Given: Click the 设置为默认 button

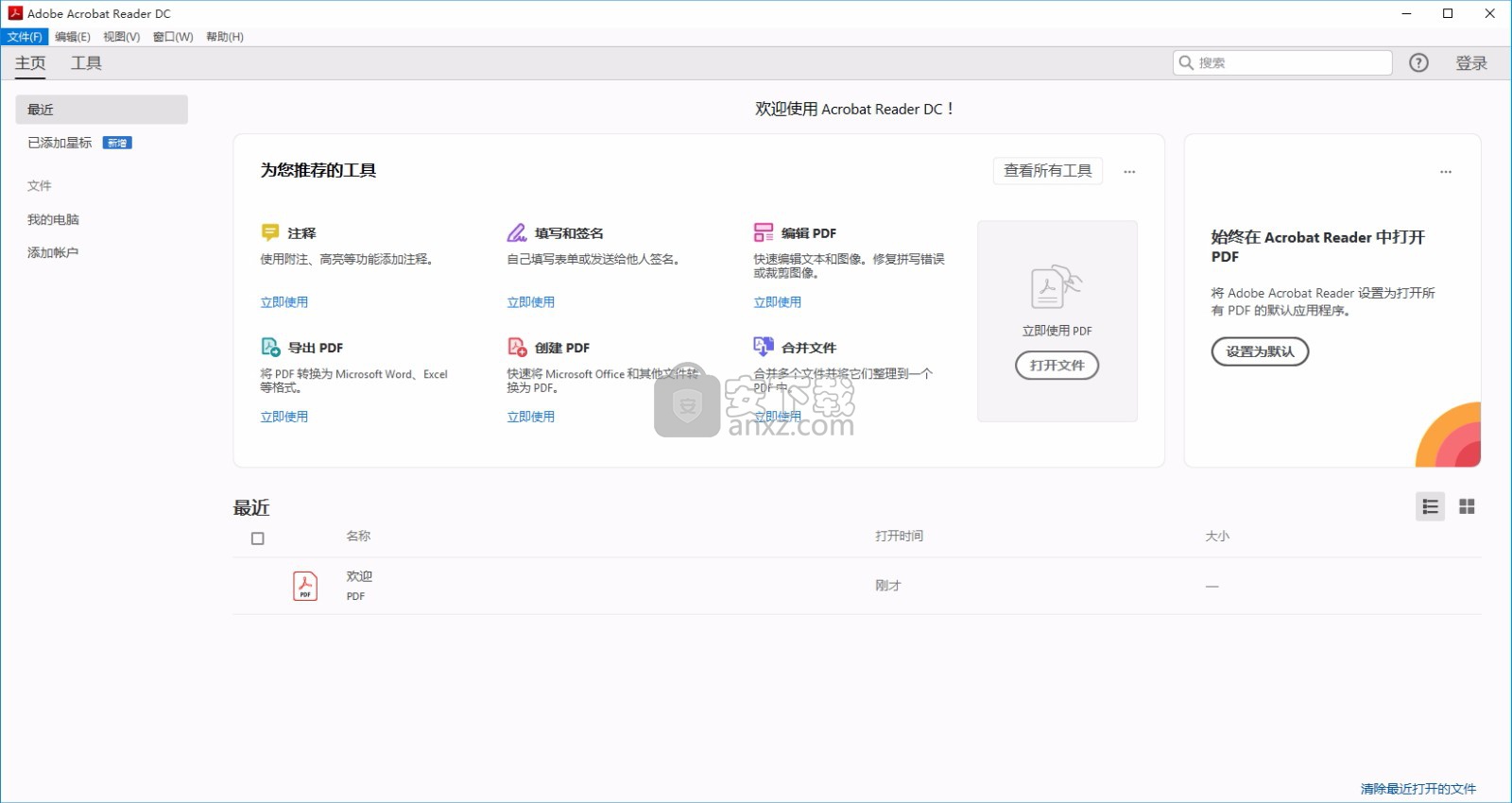Looking at the screenshot, I should [1261, 351].
